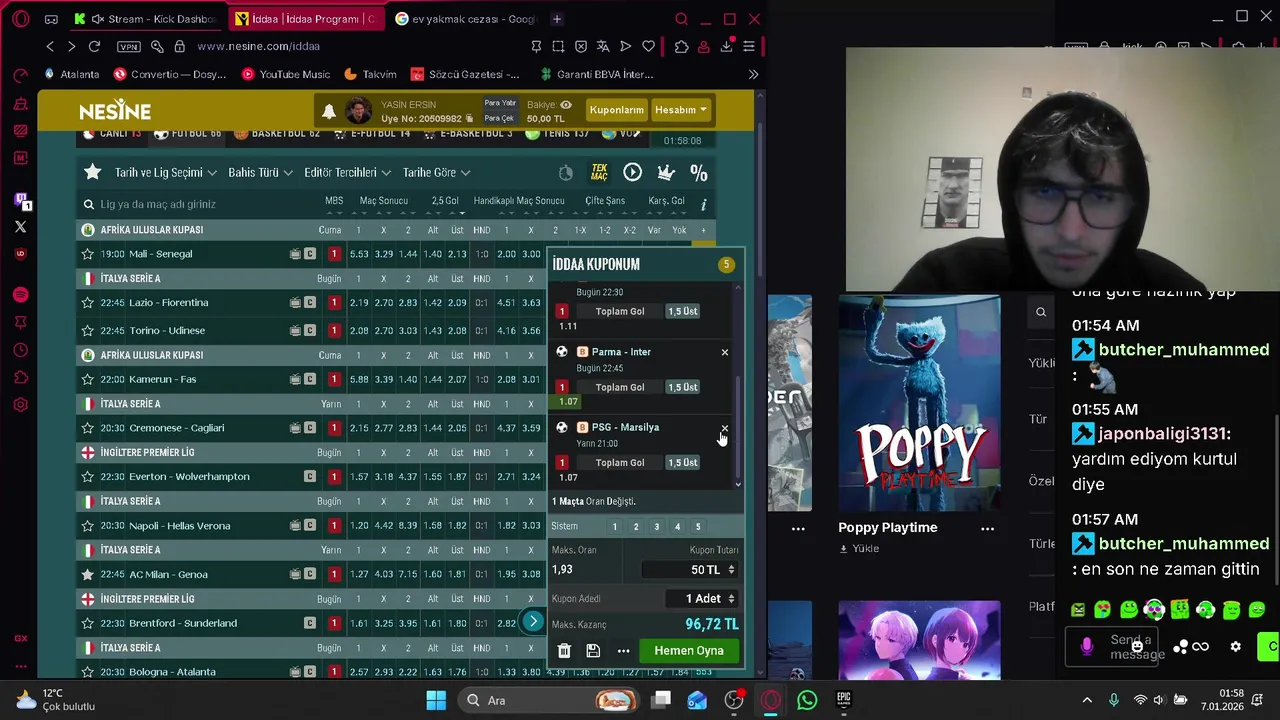Open Opera sidebar settings gear

point(20,405)
